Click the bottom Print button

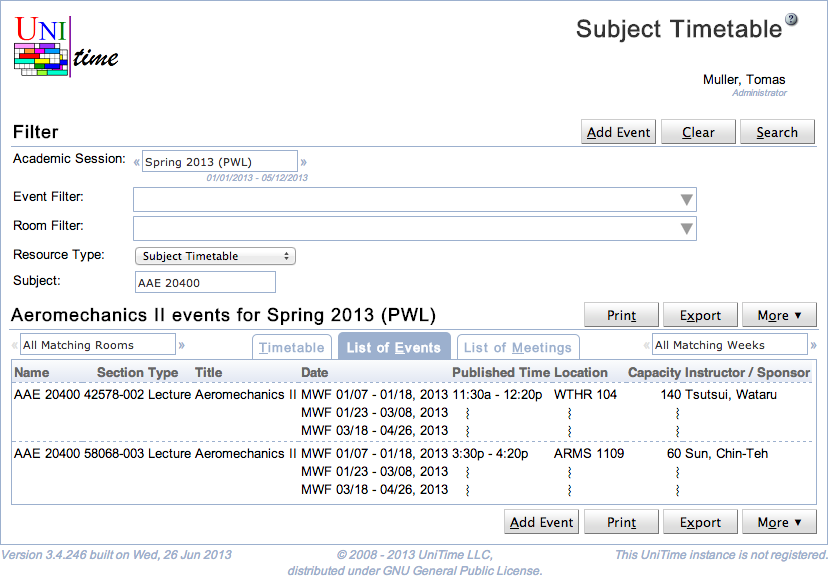coord(622,522)
